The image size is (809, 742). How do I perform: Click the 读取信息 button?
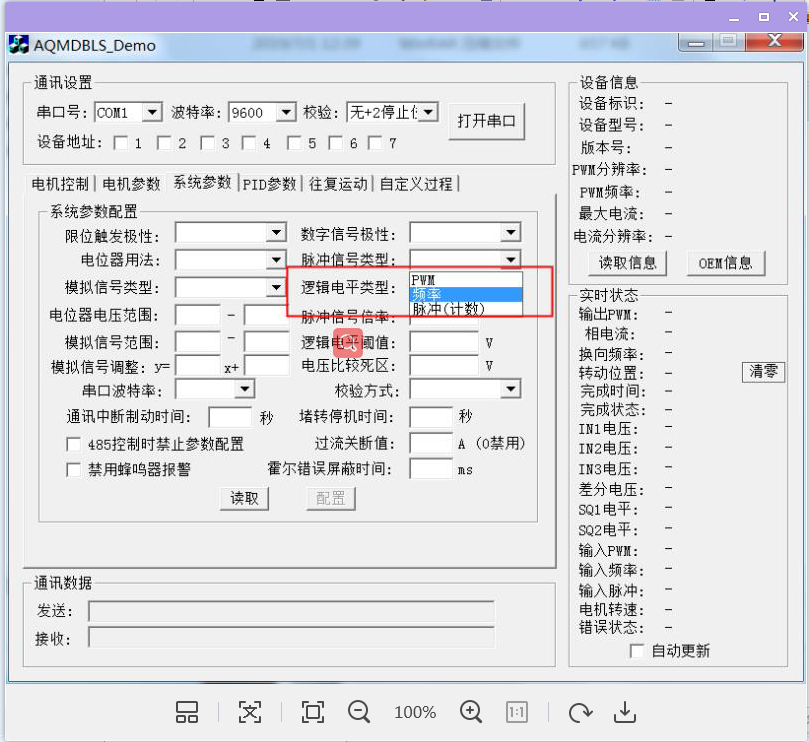pos(627,263)
